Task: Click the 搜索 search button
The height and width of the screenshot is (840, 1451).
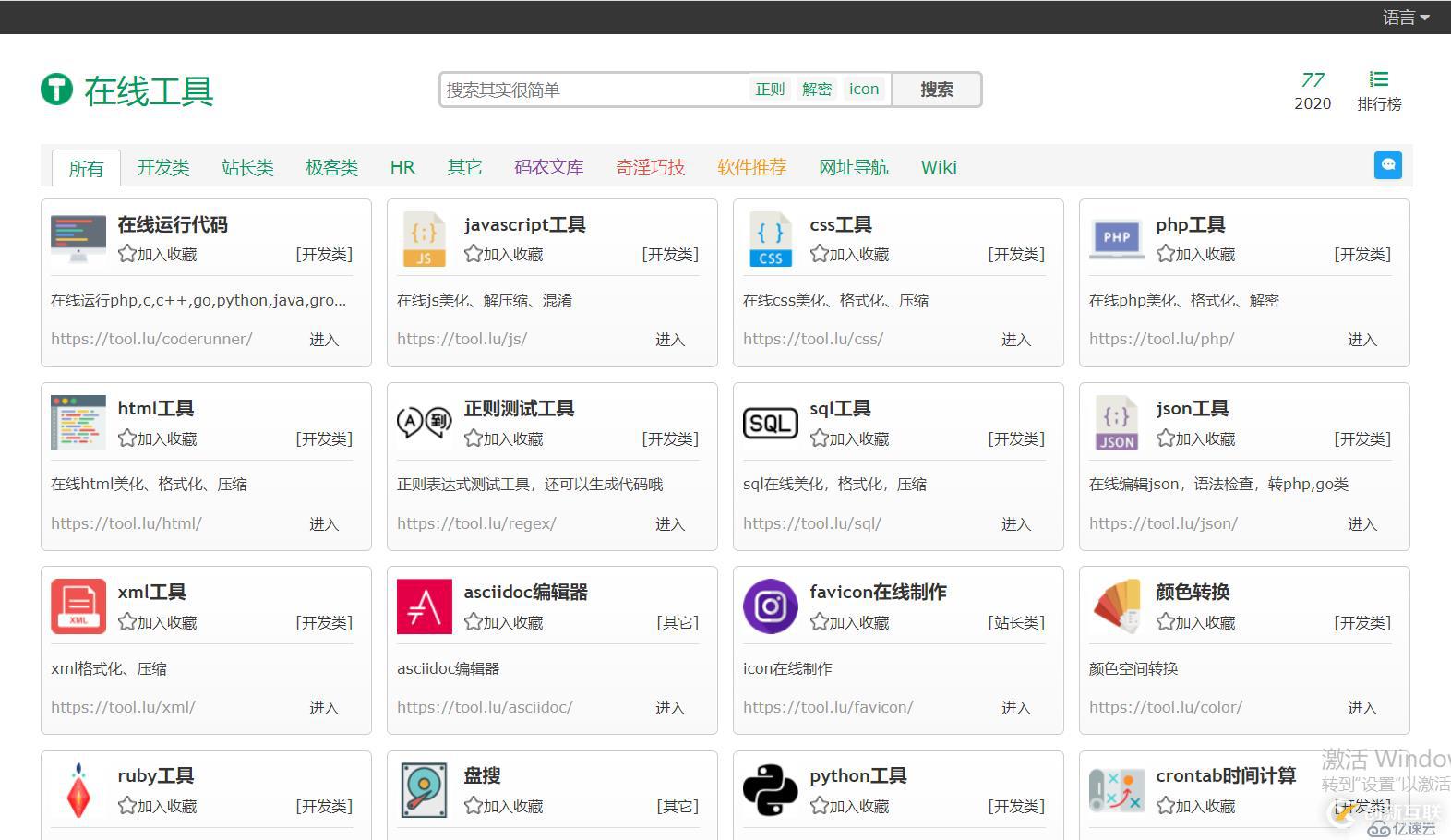Action: point(936,90)
